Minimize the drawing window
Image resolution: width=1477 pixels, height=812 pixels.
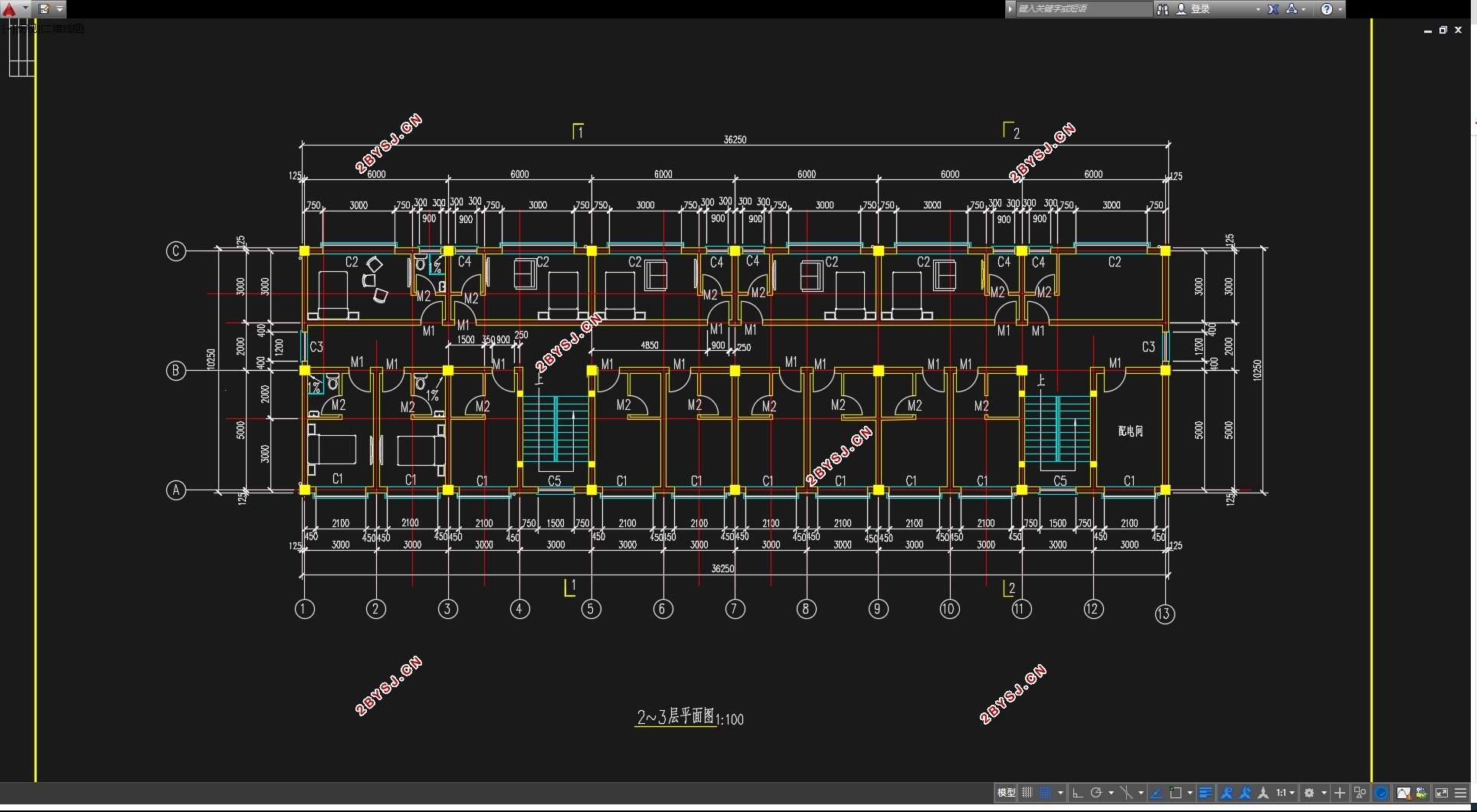(1427, 31)
